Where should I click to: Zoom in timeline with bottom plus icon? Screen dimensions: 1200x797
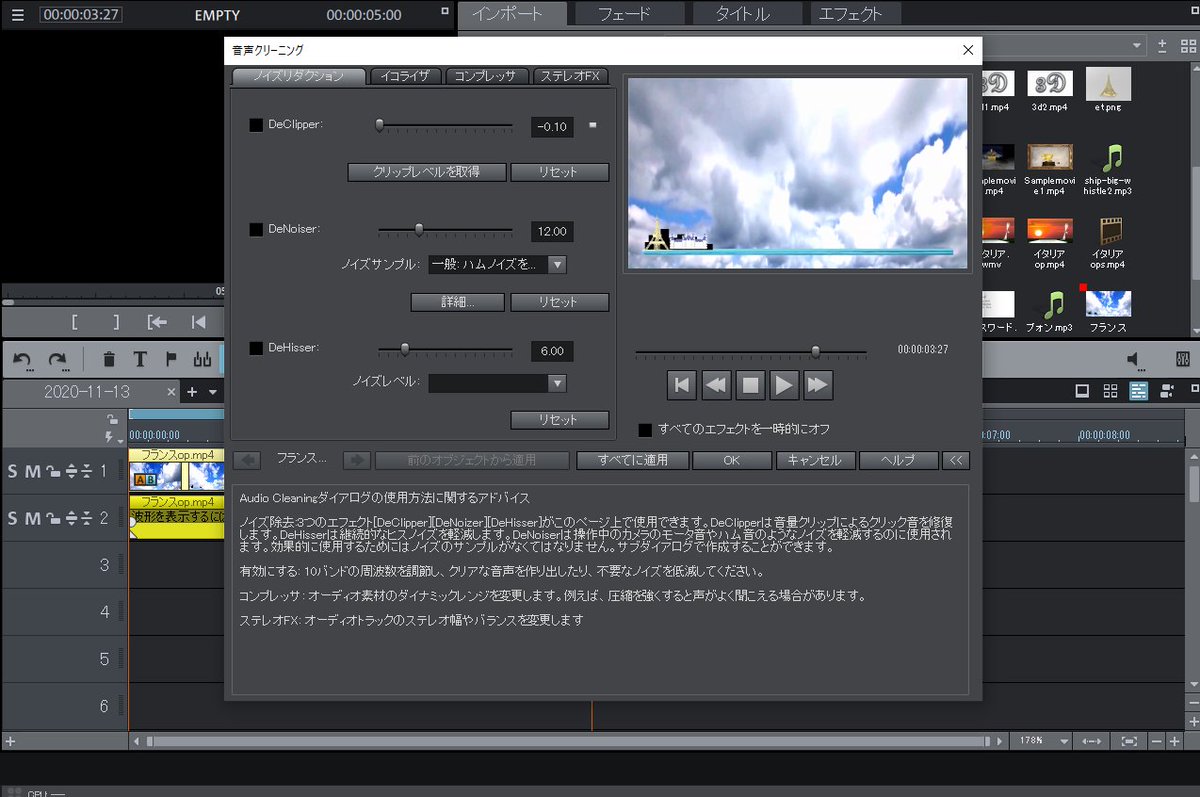click(x=1175, y=741)
